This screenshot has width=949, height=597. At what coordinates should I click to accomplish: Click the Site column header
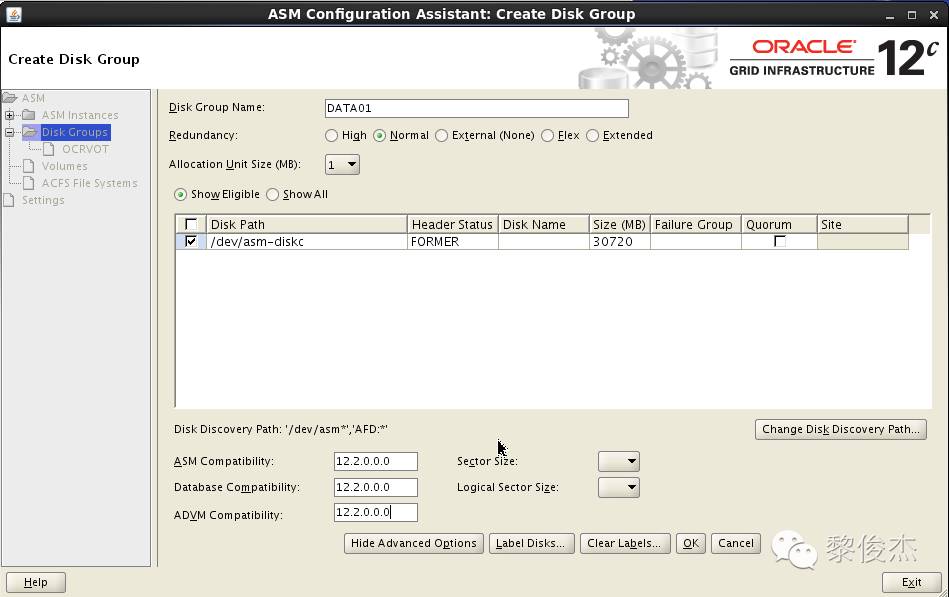pyautogui.click(x=862, y=224)
